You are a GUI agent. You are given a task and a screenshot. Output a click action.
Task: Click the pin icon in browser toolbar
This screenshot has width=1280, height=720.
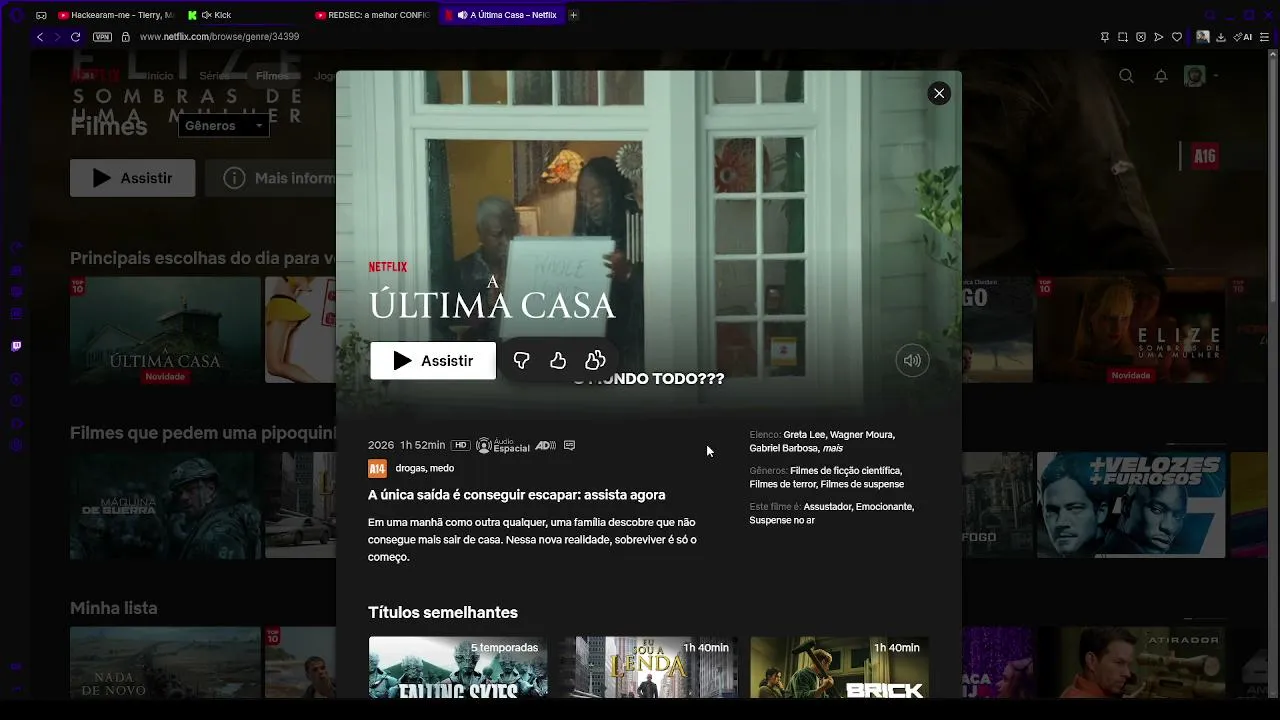1104,37
